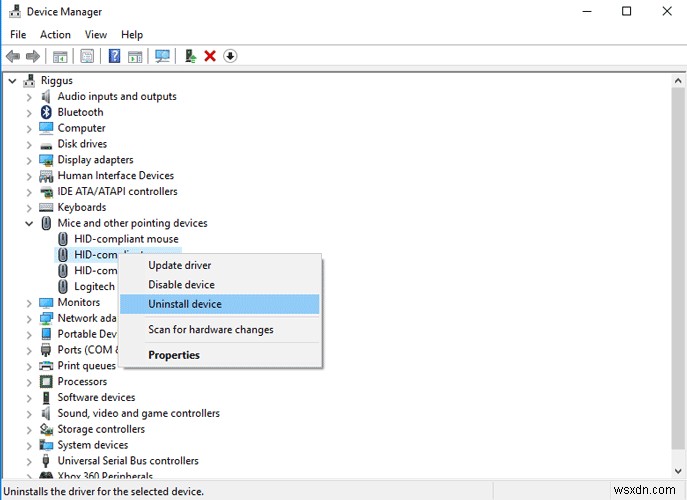Click the scan for hardware monitor icon
This screenshot has width=687, height=500.
(x=163, y=56)
